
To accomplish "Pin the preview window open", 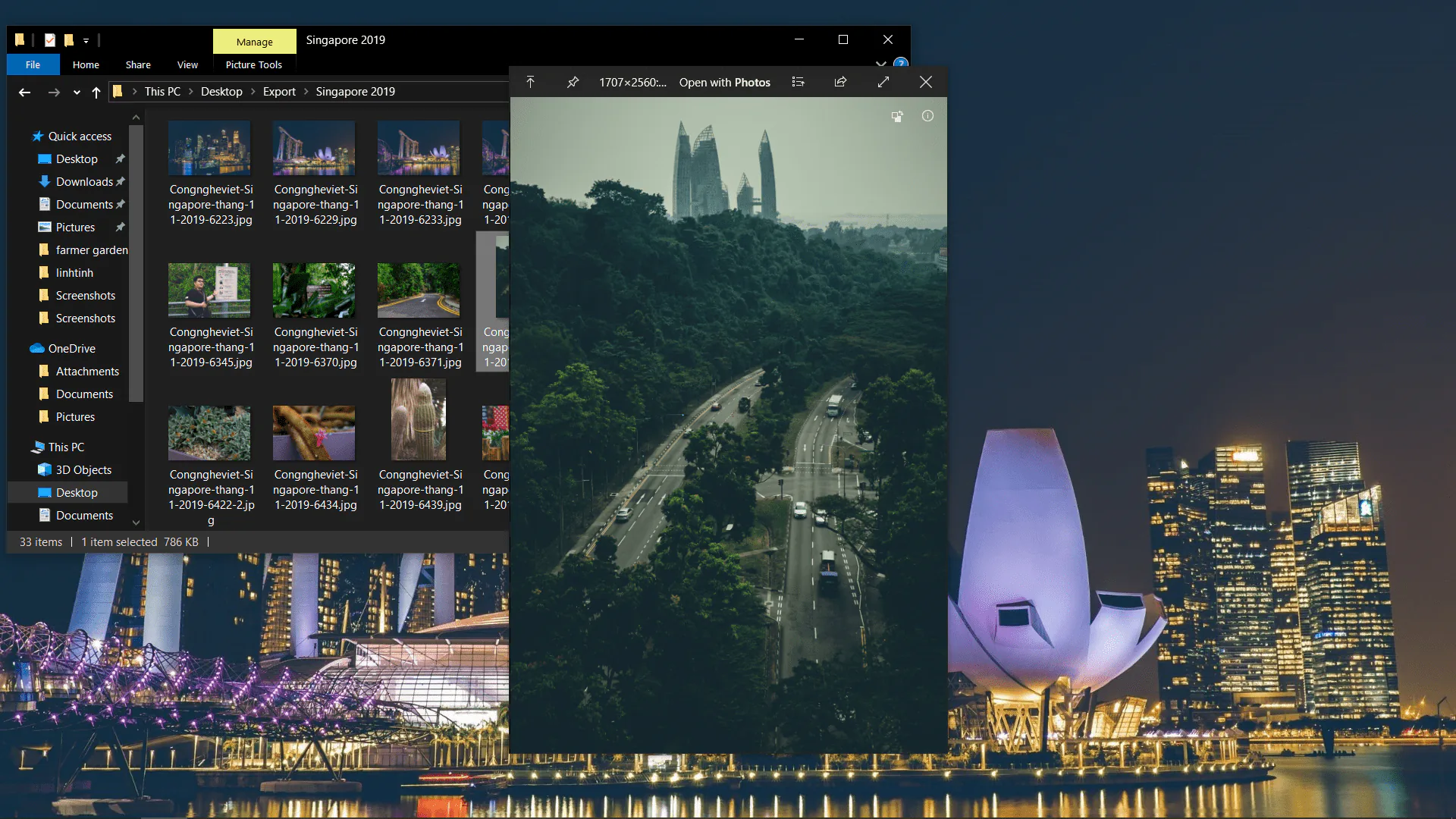I will coord(573,82).
